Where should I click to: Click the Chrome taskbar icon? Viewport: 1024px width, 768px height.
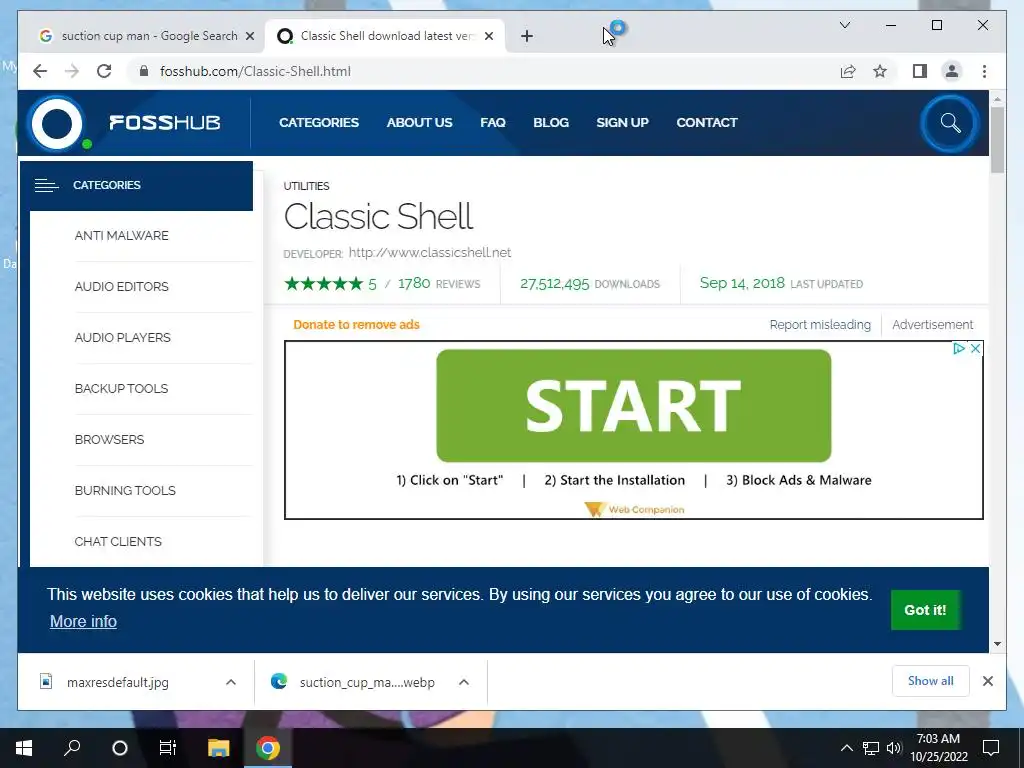268,748
